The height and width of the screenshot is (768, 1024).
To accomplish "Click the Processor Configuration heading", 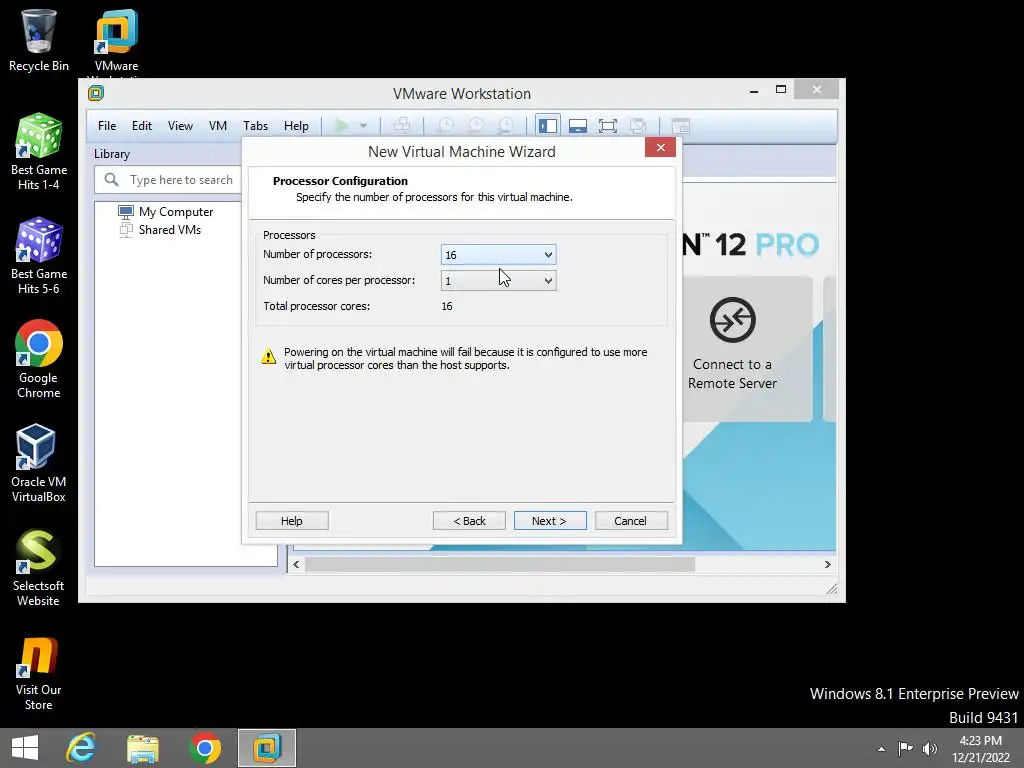I will click(340, 181).
